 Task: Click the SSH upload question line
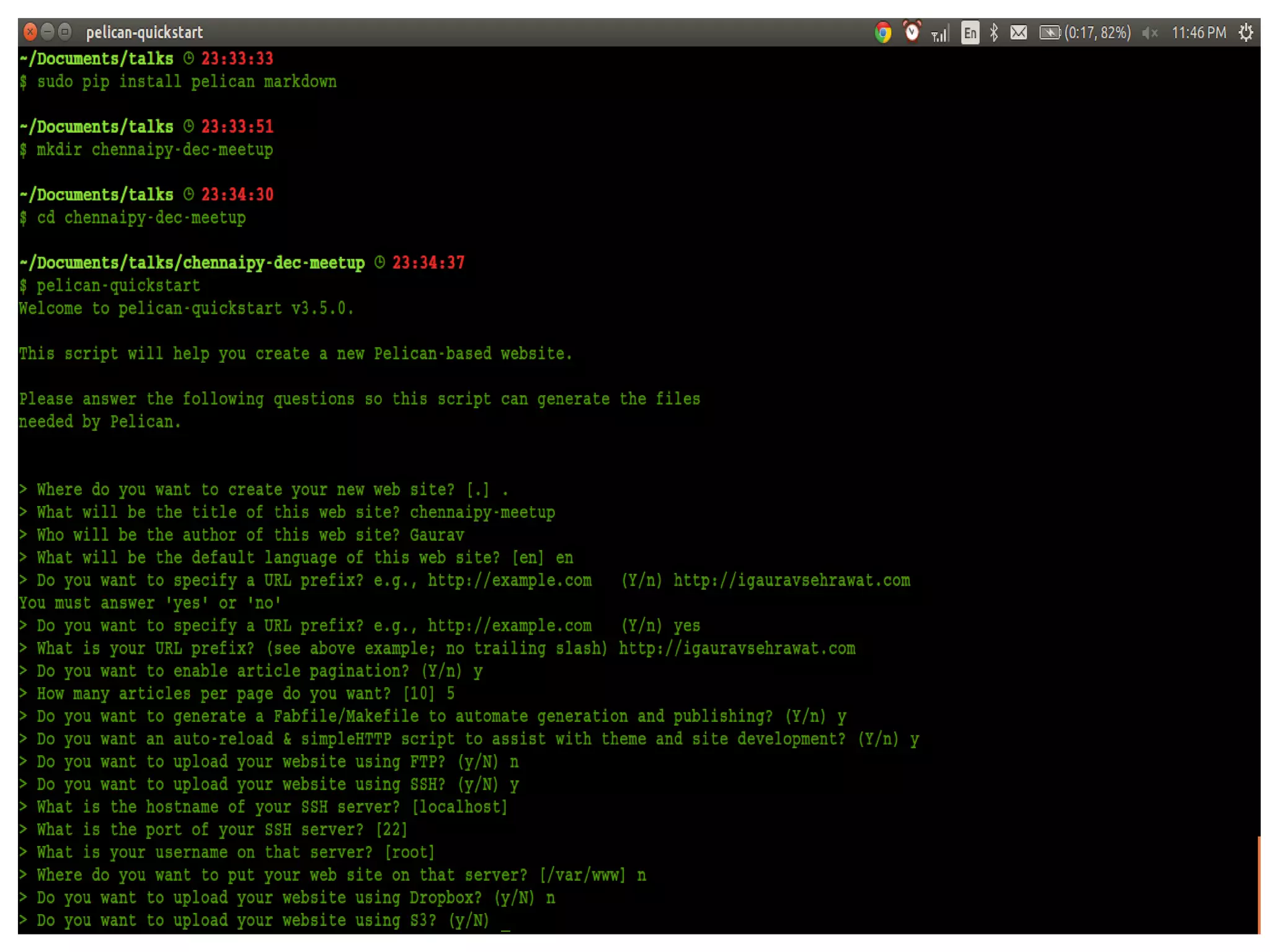tap(269, 785)
